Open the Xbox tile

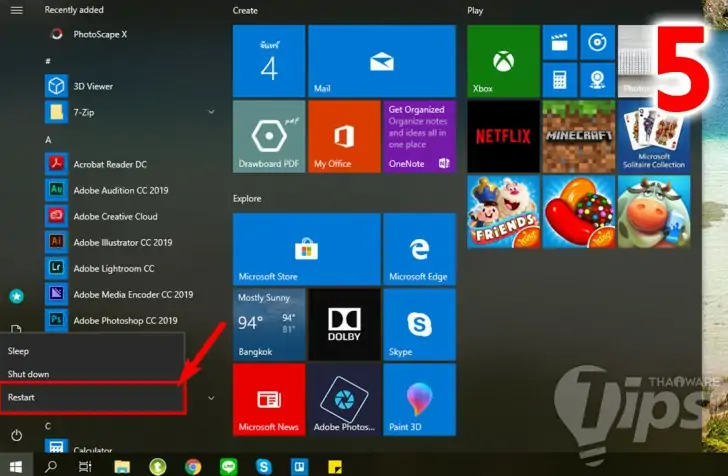click(x=503, y=61)
